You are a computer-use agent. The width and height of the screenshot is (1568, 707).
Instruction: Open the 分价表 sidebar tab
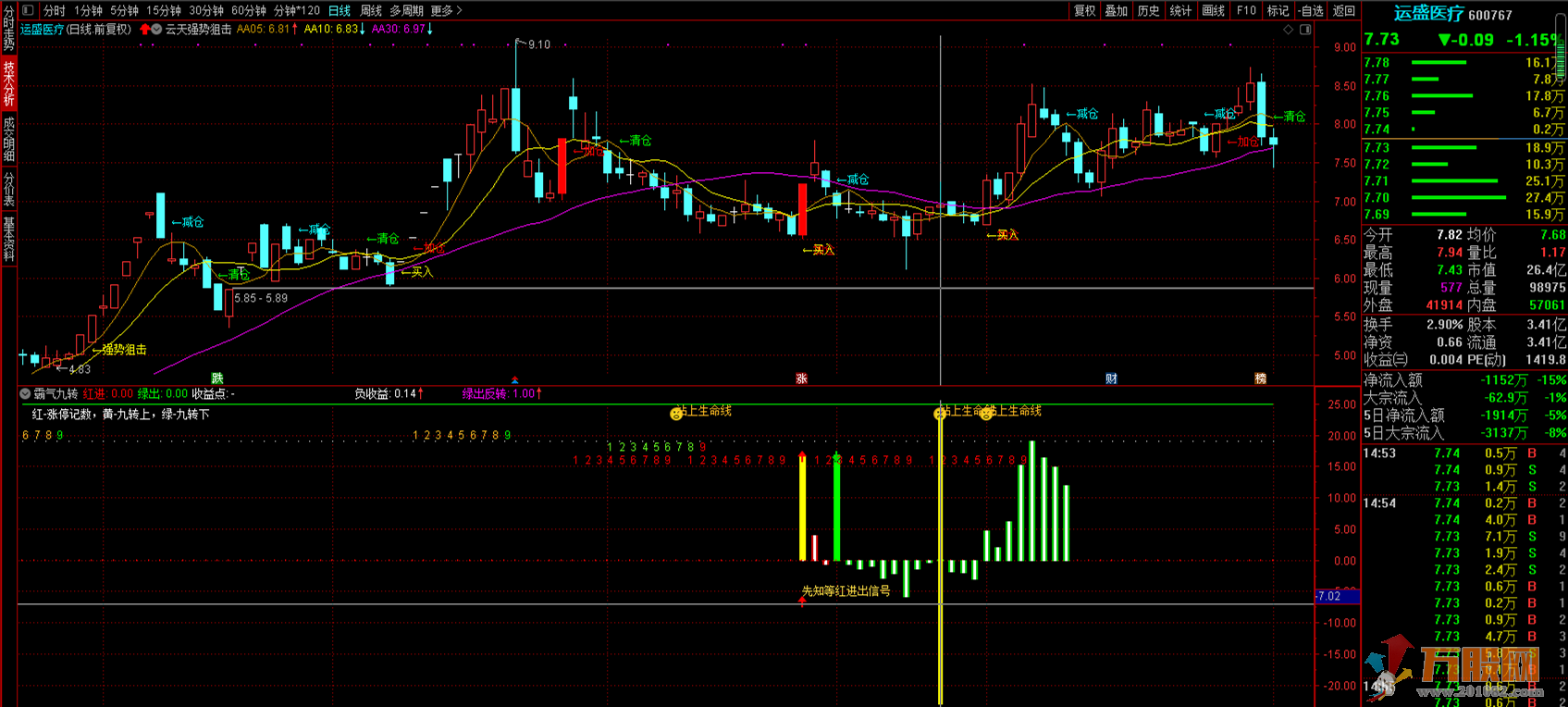click(8, 189)
